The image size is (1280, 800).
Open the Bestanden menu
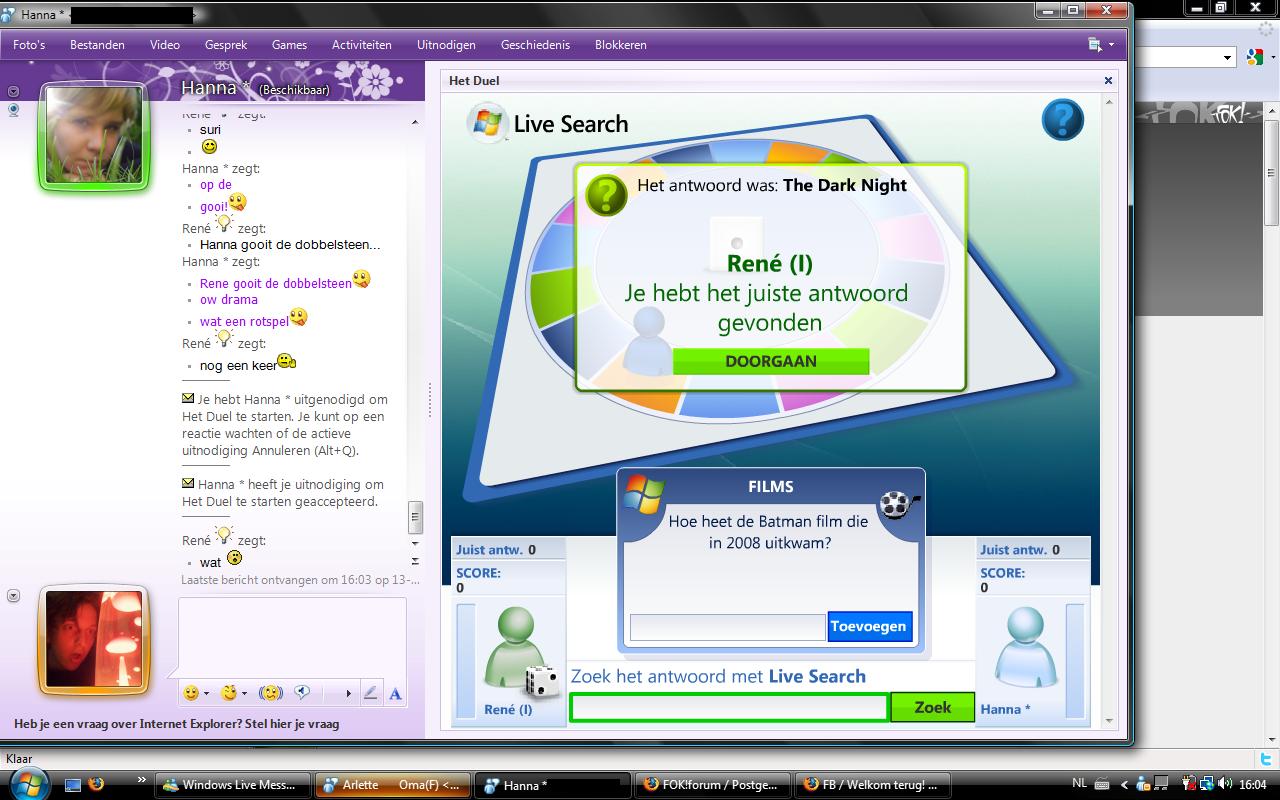coord(97,45)
